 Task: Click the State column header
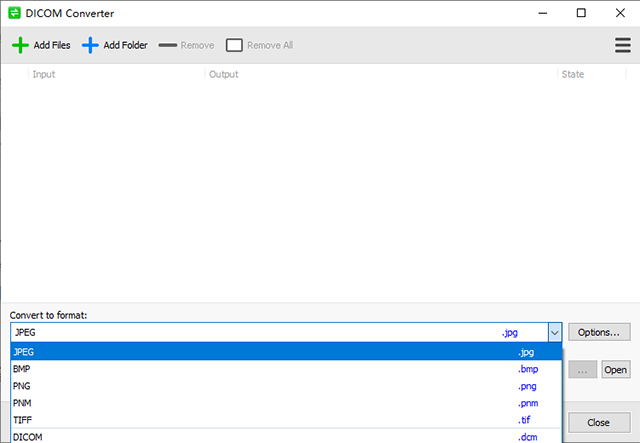591,74
